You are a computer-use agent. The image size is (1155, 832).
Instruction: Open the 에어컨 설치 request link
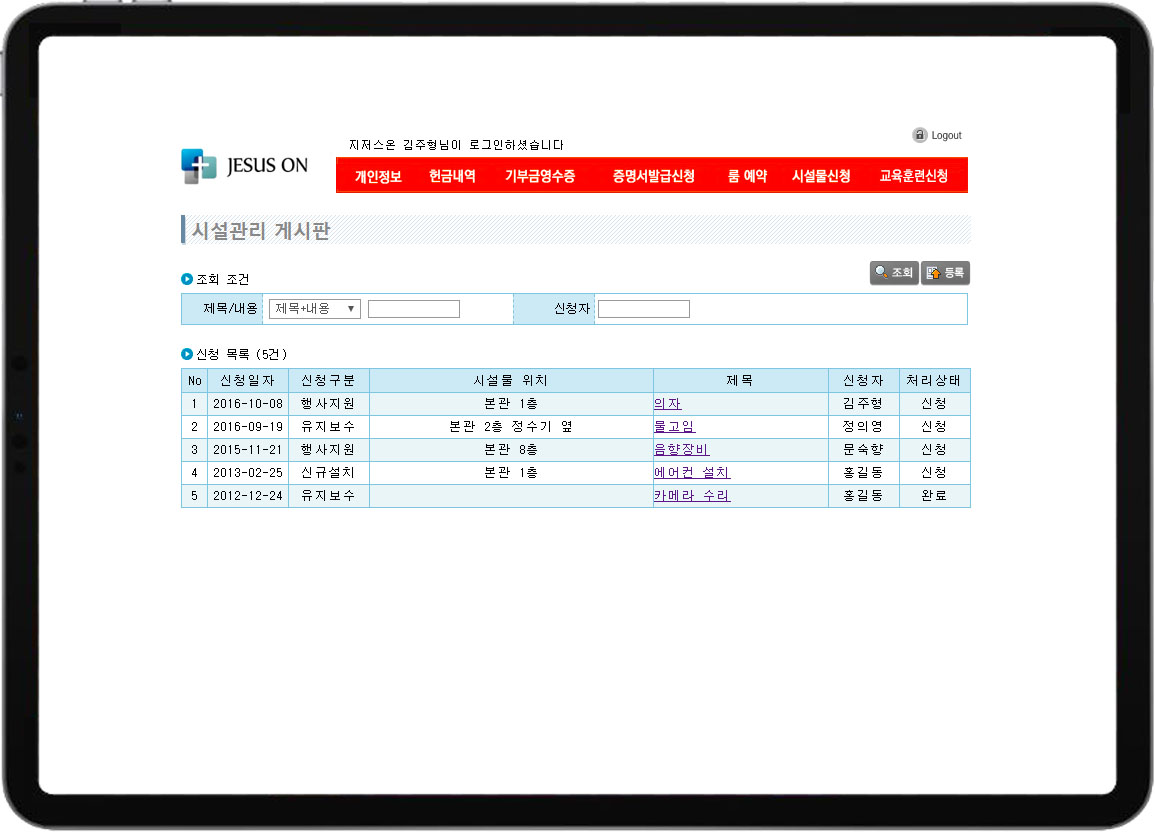691,473
